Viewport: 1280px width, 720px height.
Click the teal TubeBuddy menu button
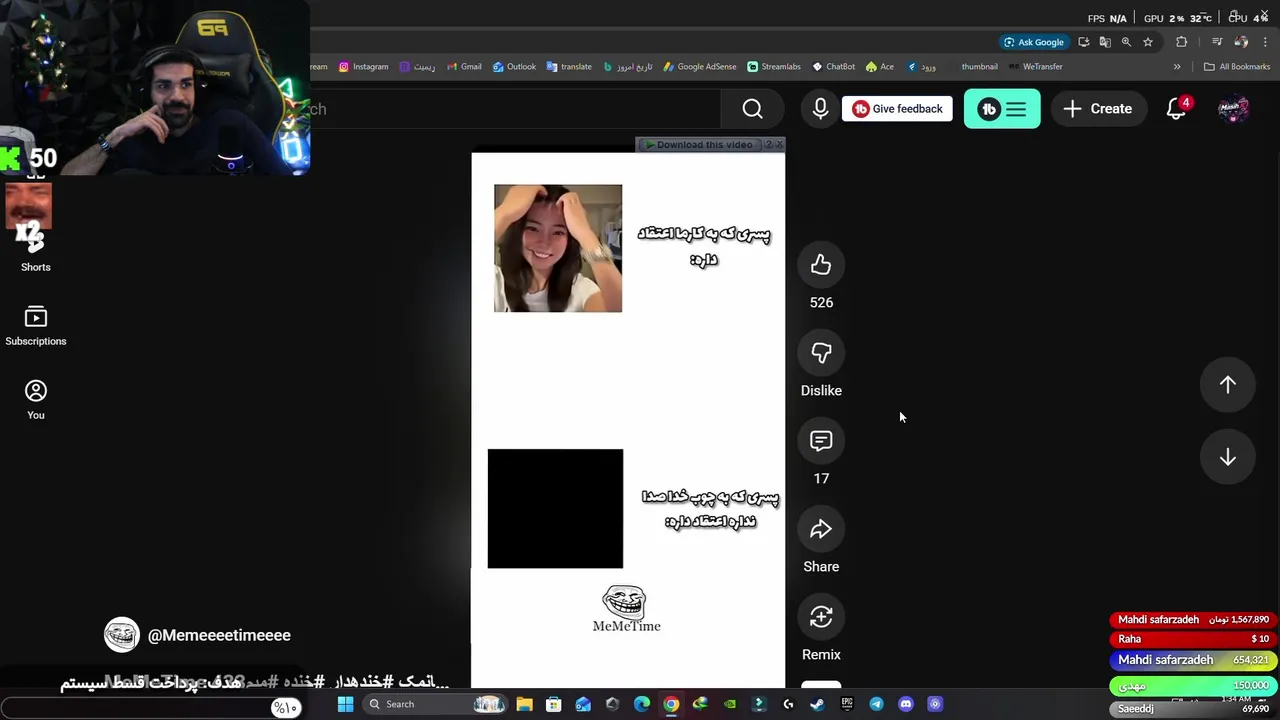click(x=1002, y=109)
